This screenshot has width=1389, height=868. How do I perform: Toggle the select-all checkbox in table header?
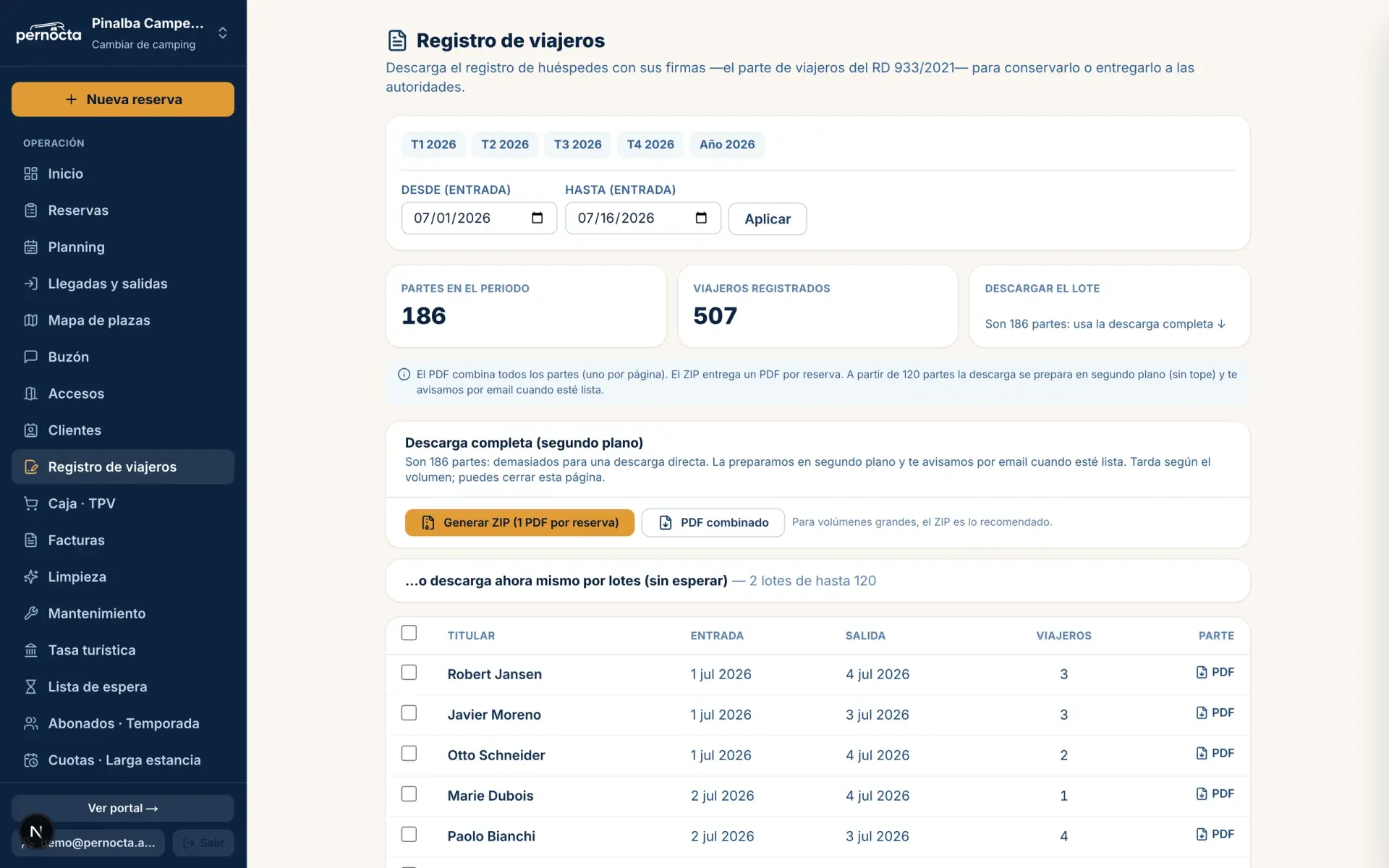pyautogui.click(x=409, y=633)
